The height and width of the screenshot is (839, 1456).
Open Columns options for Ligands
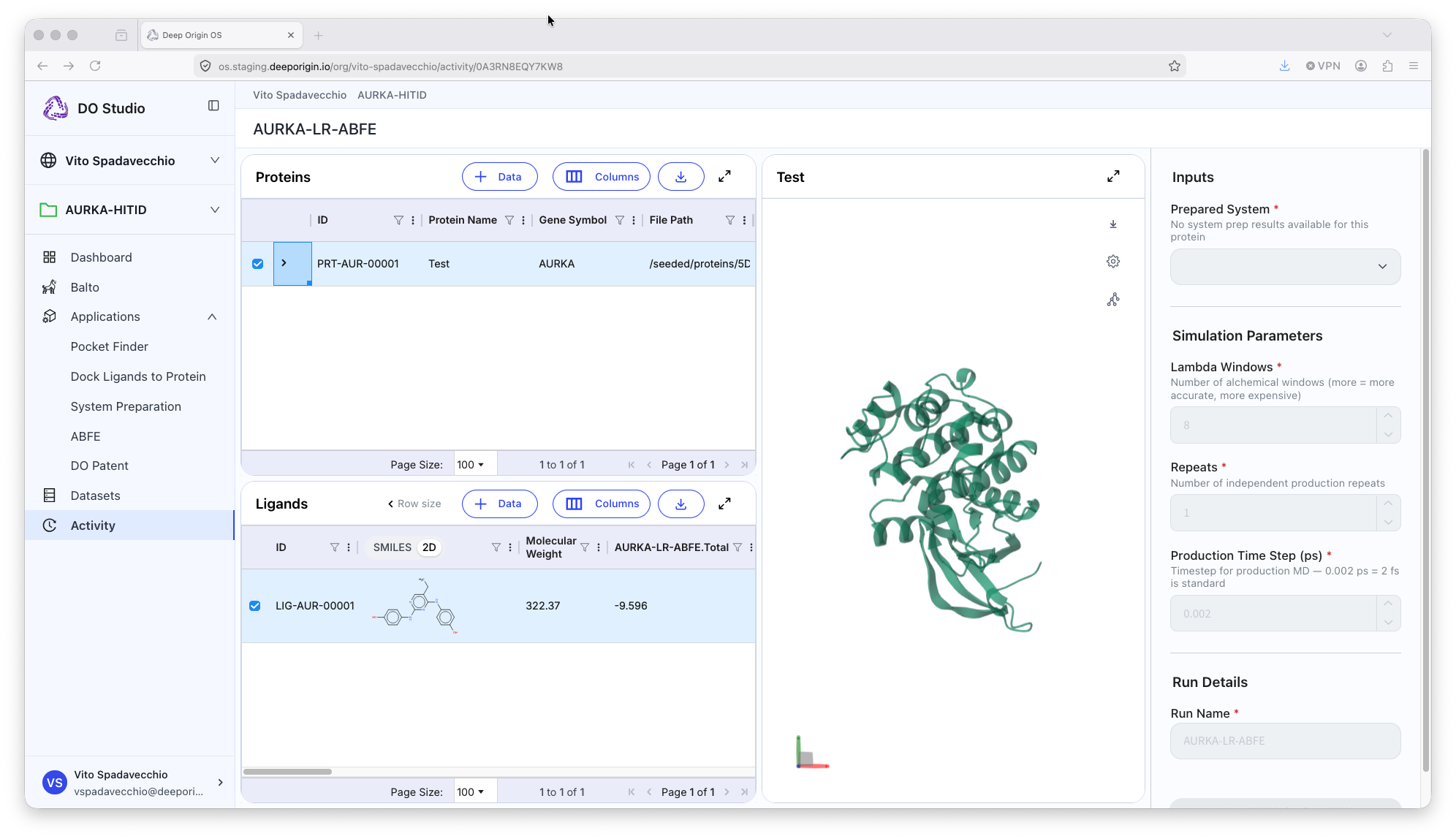point(601,504)
